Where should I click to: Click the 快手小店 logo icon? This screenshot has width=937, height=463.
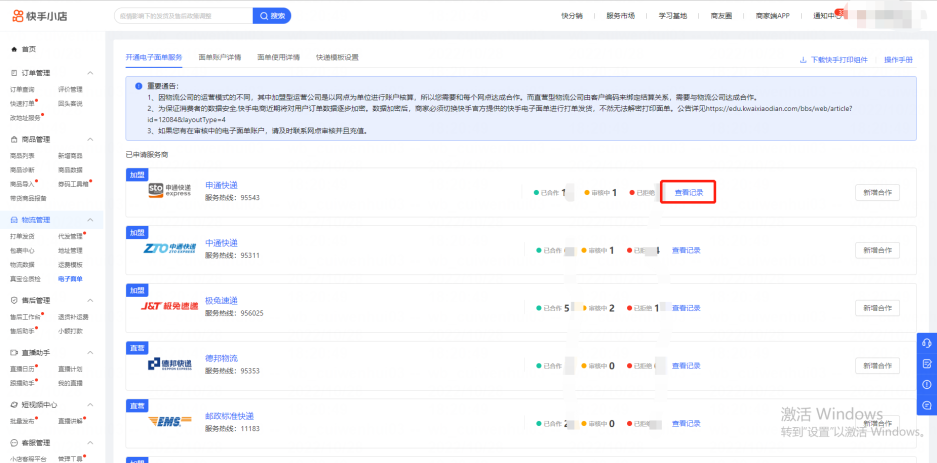click(18, 15)
